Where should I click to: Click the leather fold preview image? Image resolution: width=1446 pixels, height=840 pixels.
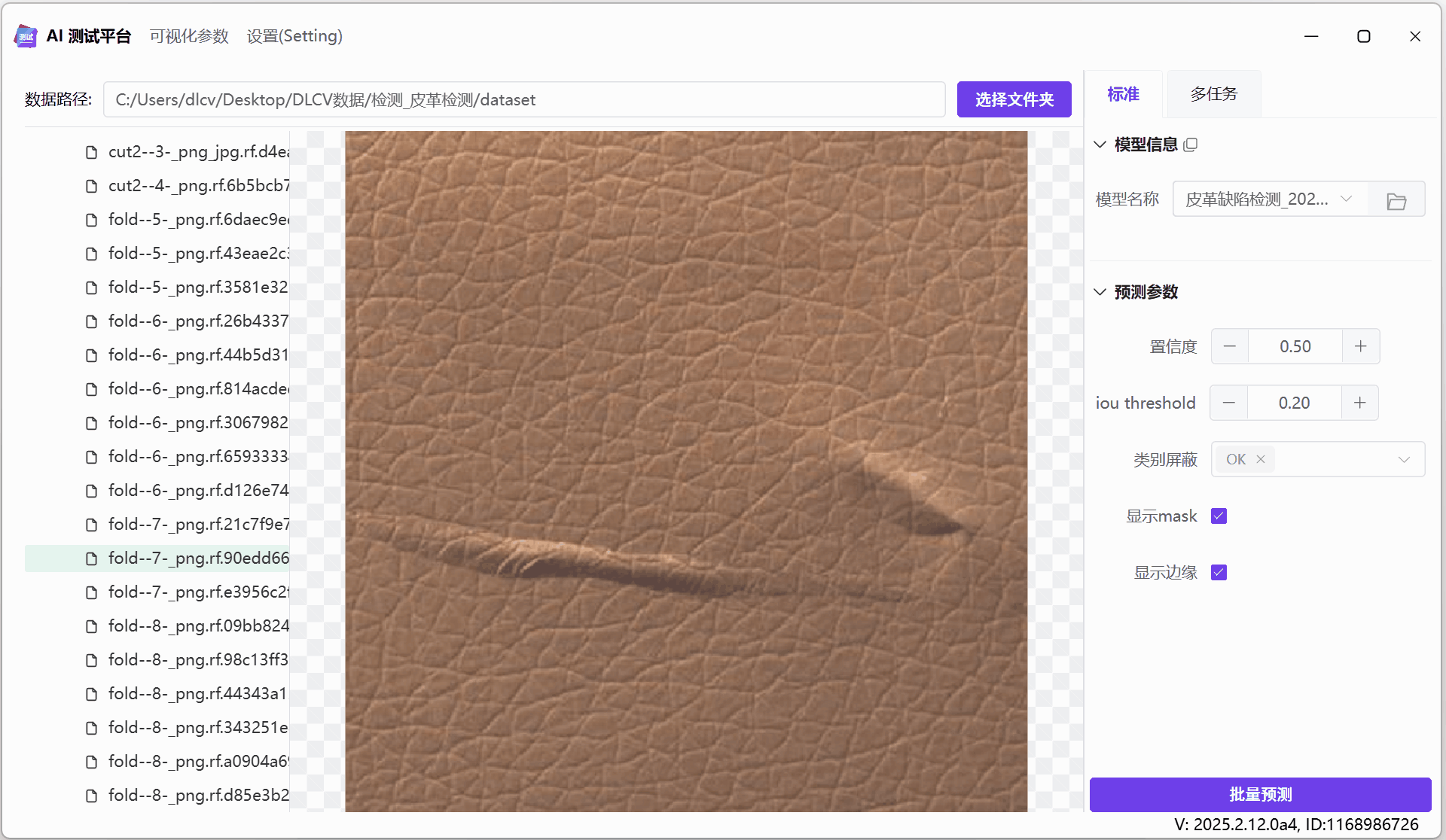coord(686,471)
